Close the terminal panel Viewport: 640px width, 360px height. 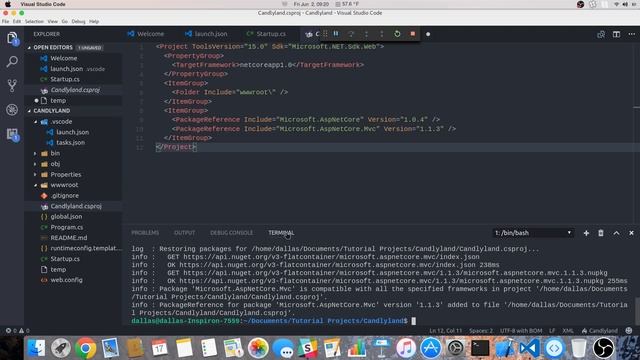631,233
